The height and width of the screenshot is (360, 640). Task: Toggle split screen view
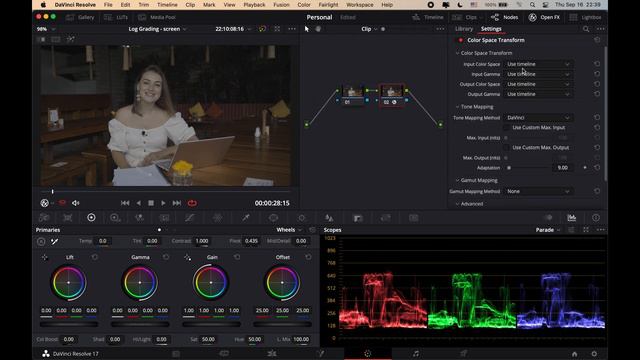[x=56, y=39]
